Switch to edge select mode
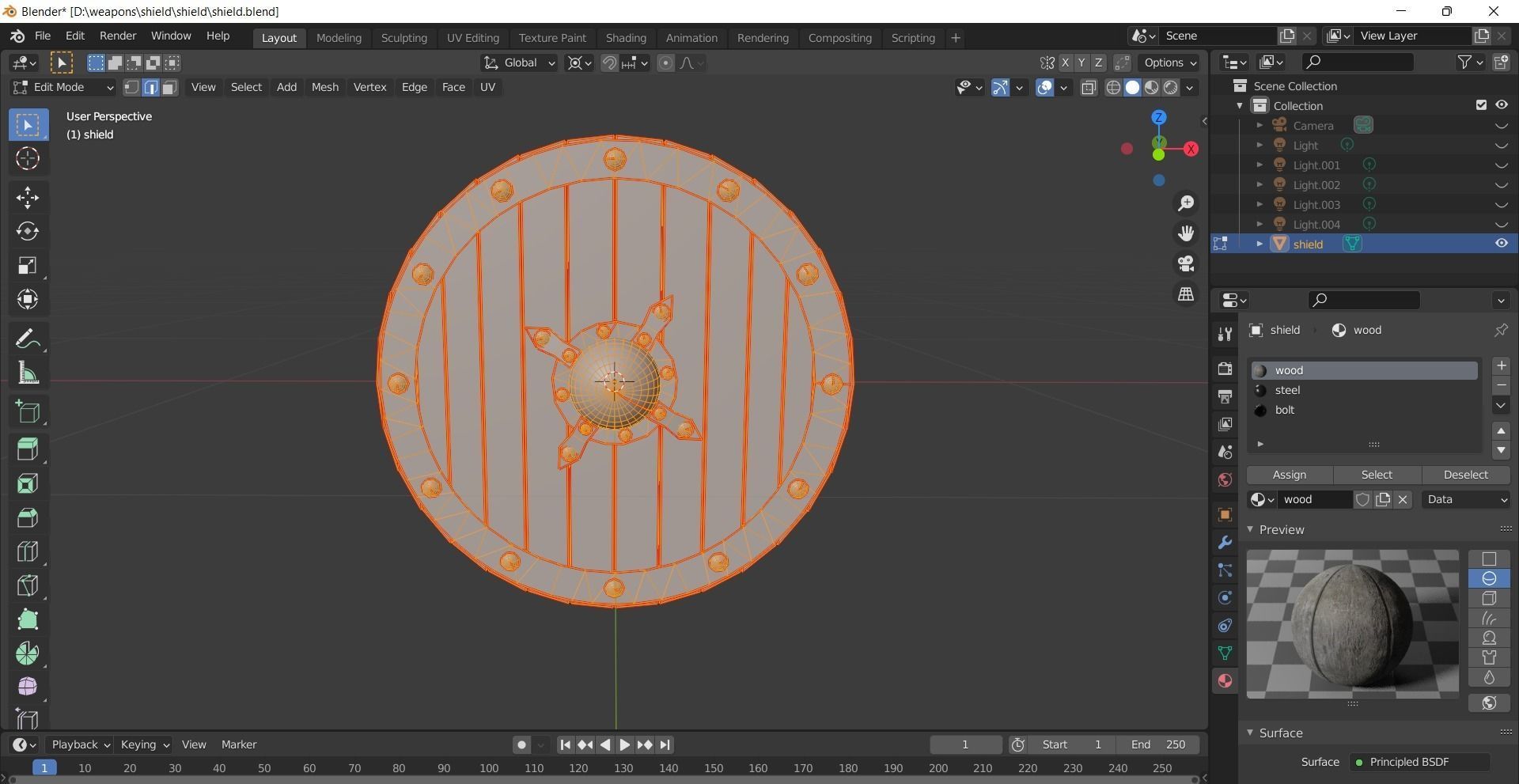 [x=150, y=88]
